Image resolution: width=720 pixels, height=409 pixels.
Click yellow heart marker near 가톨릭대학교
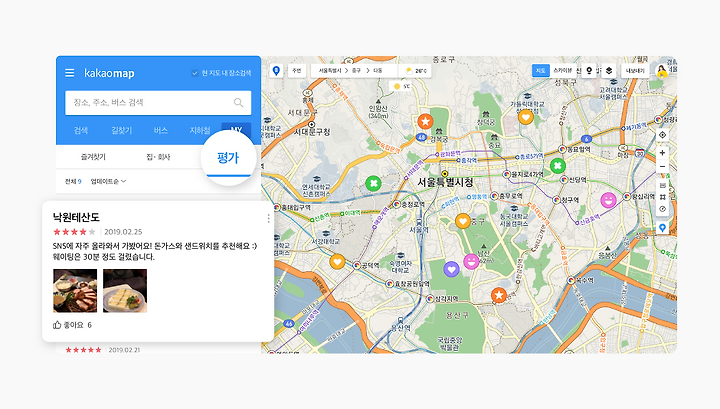point(526,117)
